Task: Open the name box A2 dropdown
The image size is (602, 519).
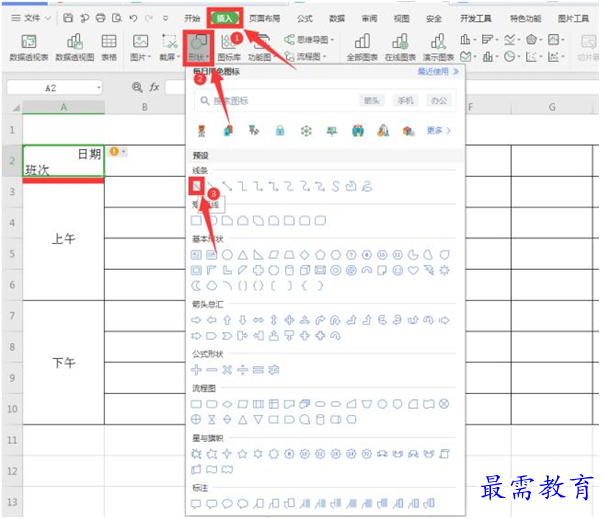Action: (99, 88)
